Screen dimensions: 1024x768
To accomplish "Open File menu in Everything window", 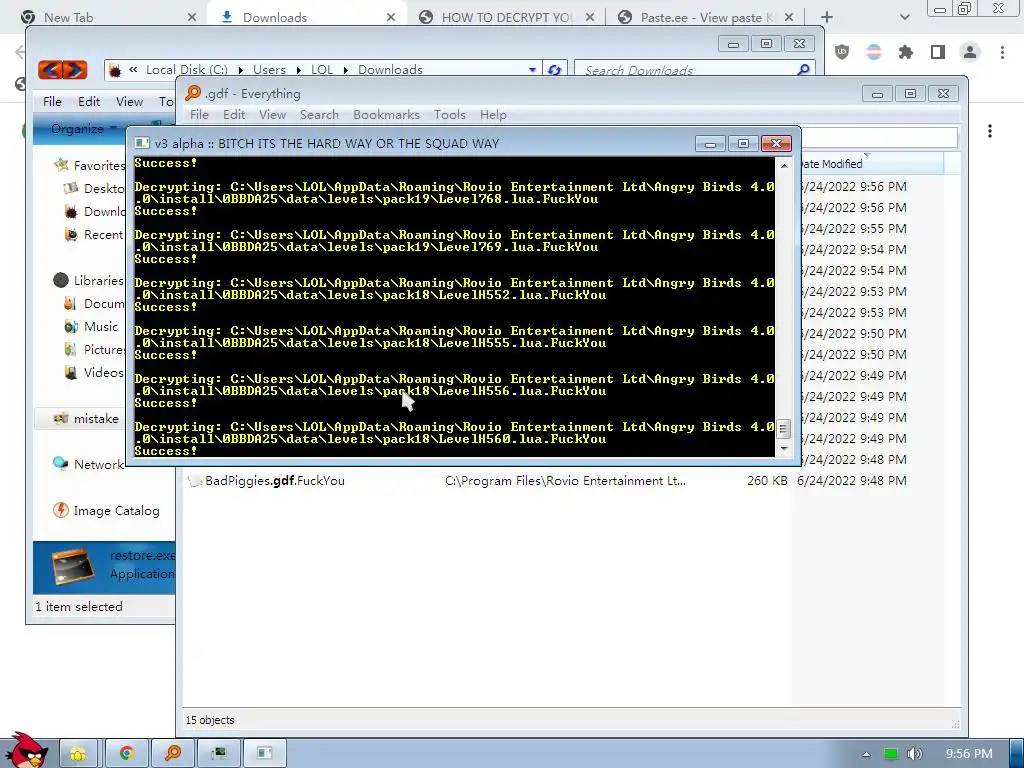I will [199, 115].
